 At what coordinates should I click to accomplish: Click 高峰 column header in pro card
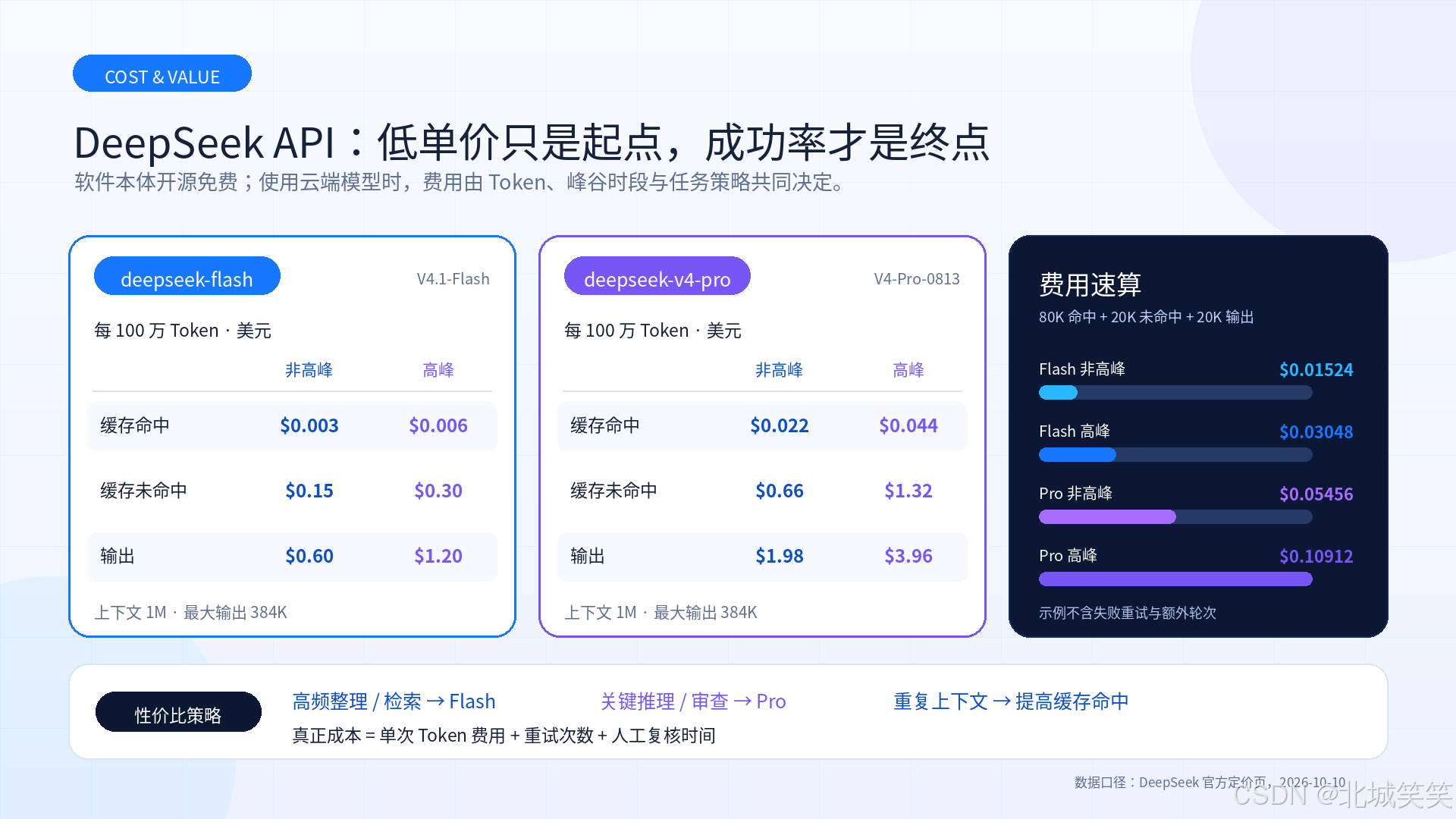(908, 370)
